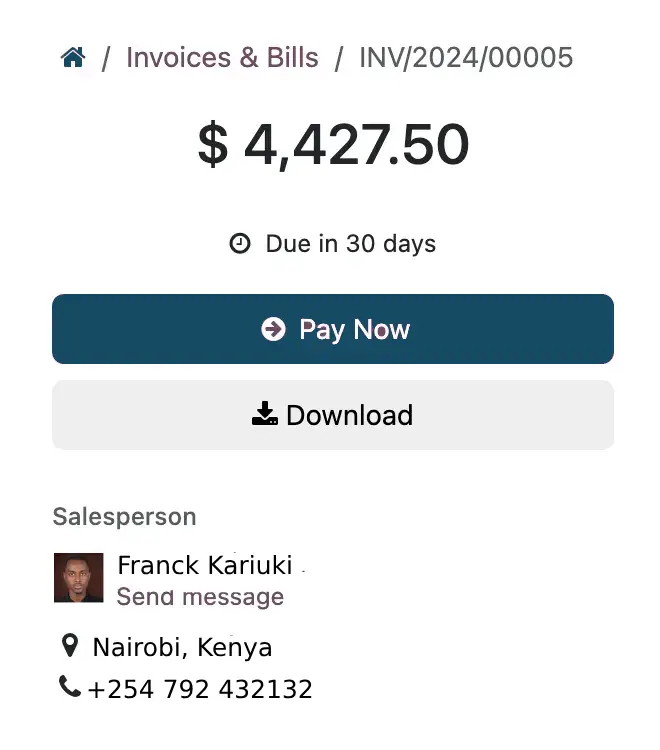
Task: Click the clock icon beside due date
Action: click(x=240, y=243)
